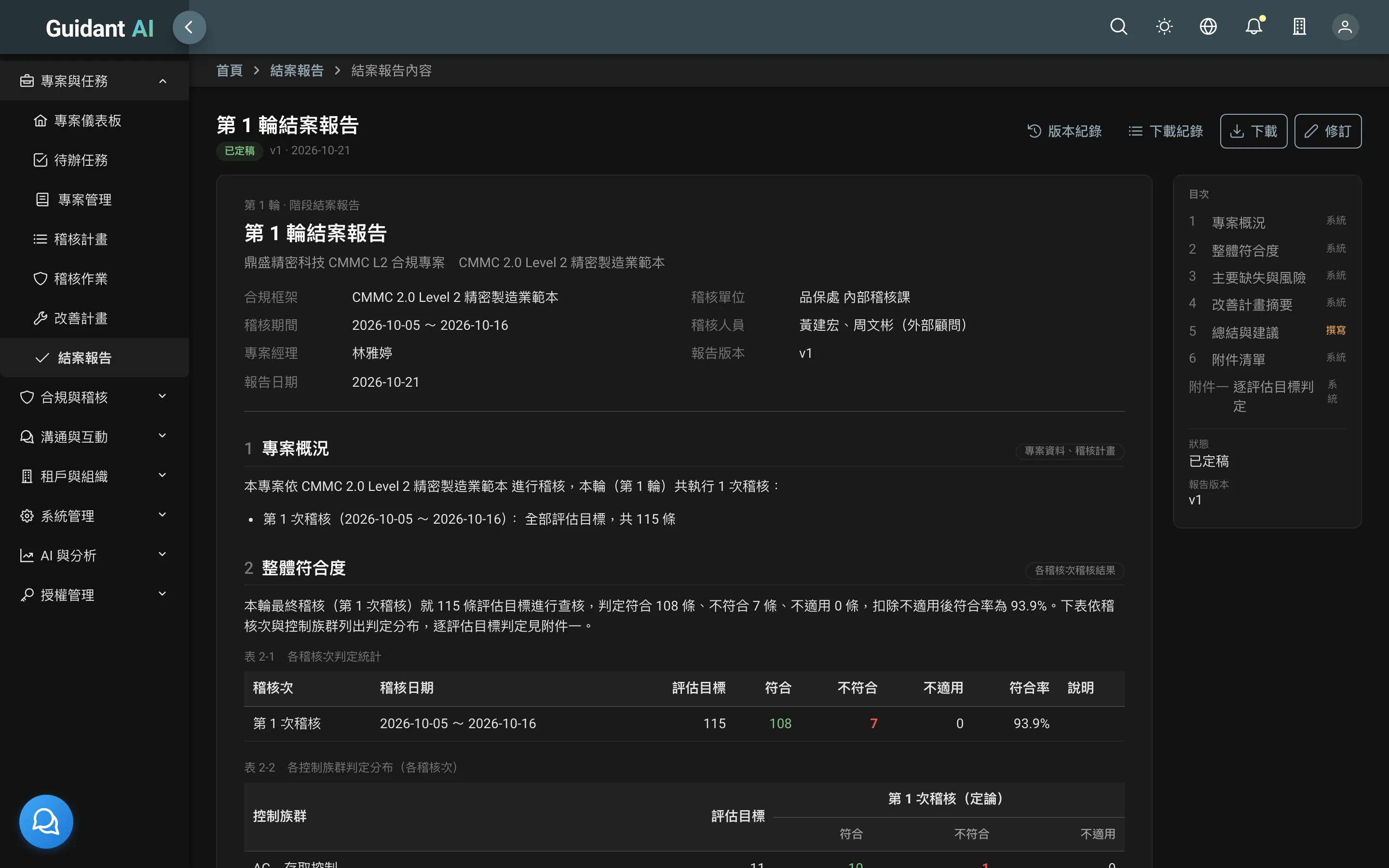Viewport: 1389px width, 868px height.
Task: Expand the 租戶與組織 section chevron
Action: 163,475
